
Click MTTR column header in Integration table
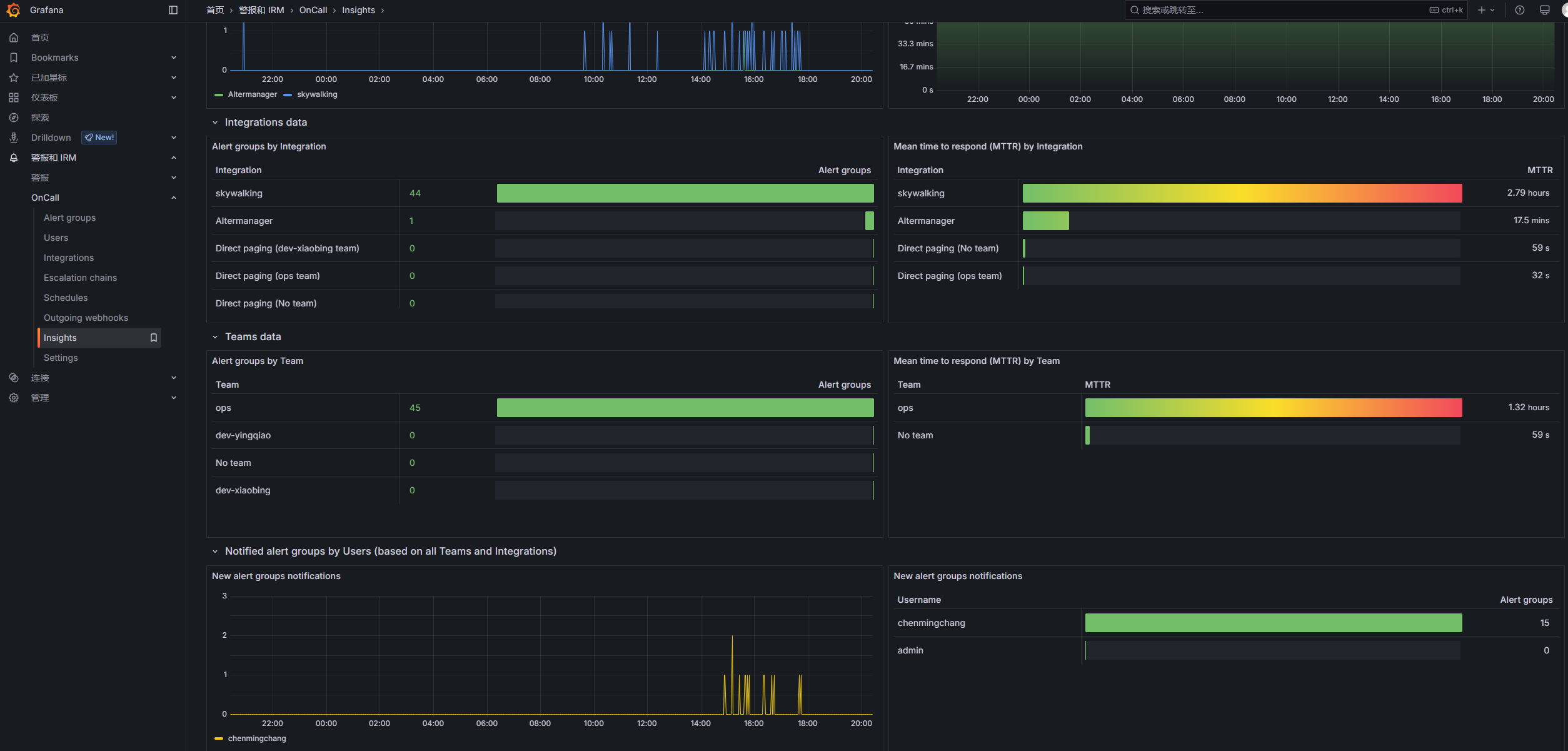(x=1540, y=170)
